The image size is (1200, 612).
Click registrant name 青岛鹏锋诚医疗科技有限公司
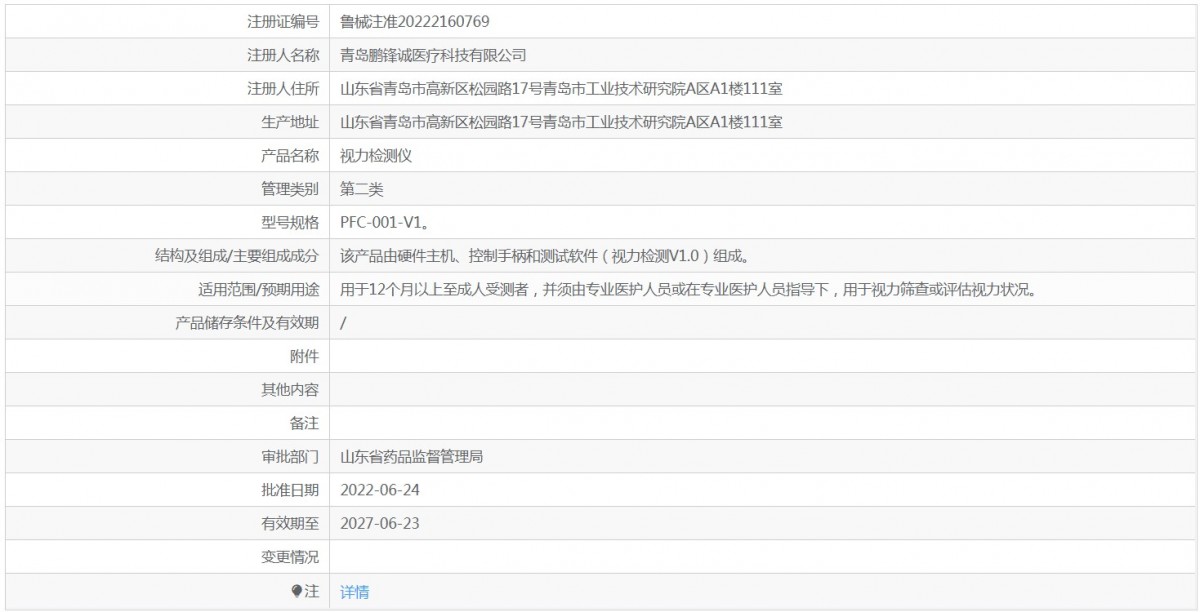[x=432, y=55]
